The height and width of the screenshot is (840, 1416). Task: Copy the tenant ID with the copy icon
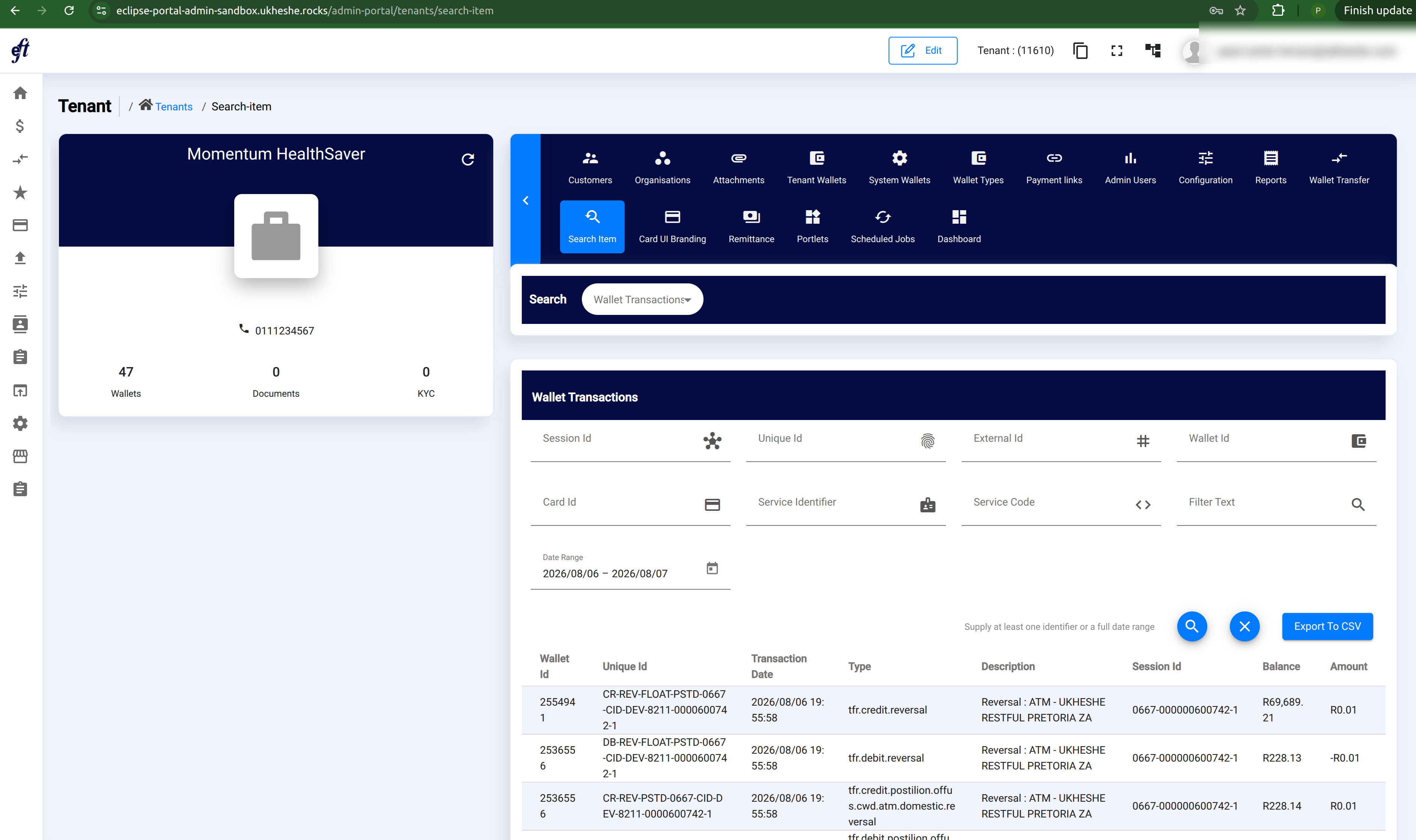(x=1080, y=50)
